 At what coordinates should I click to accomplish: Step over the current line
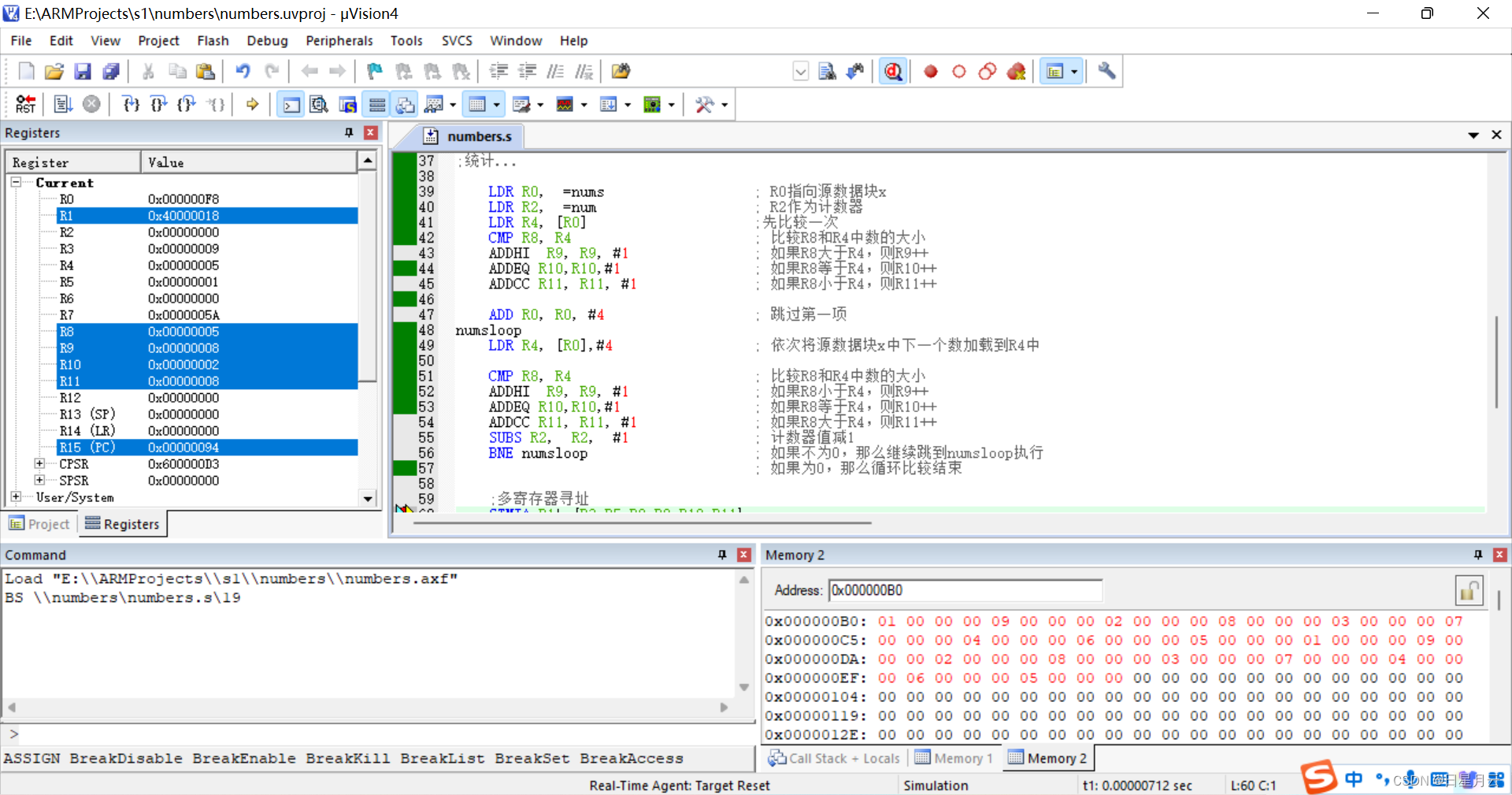point(158,104)
